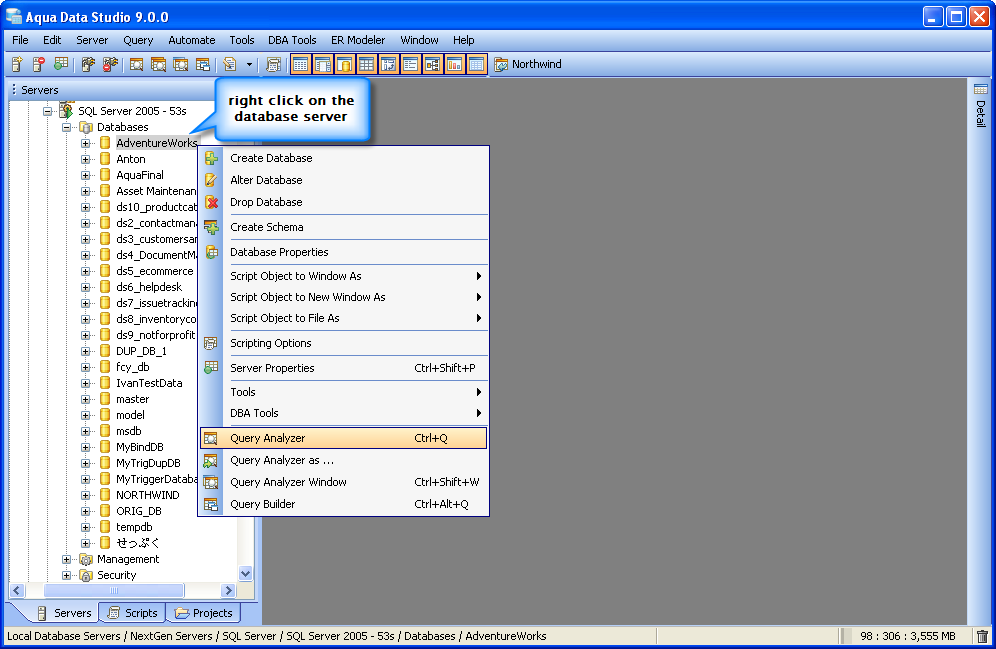
Task: Open the DBA Tools menu bar item
Action: (x=292, y=40)
